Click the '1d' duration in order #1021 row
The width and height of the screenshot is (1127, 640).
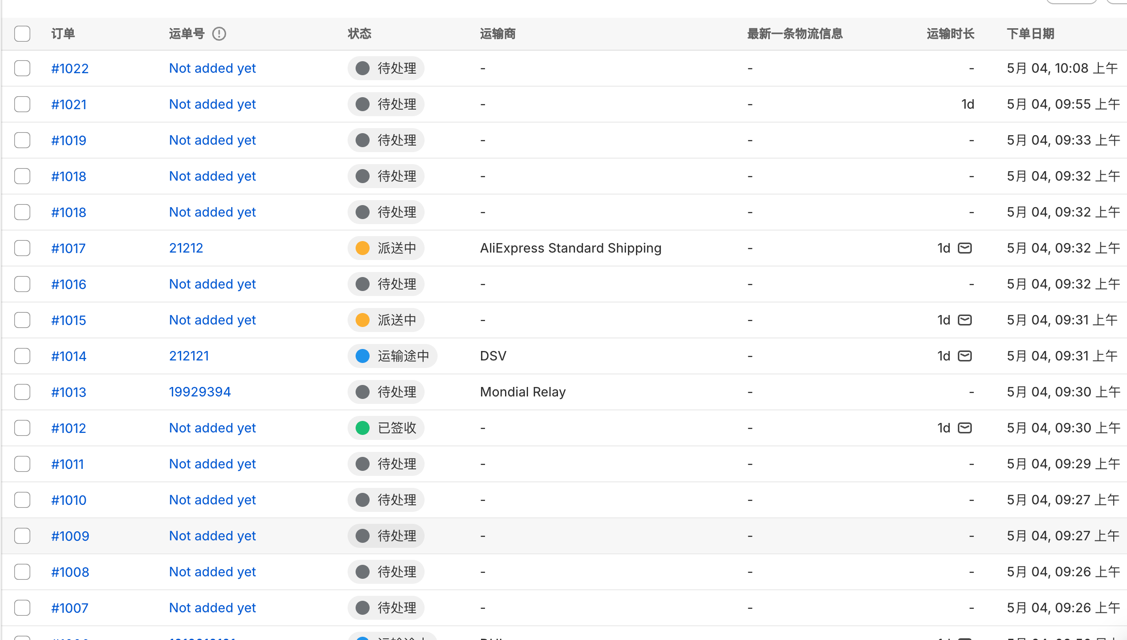(x=967, y=104)
